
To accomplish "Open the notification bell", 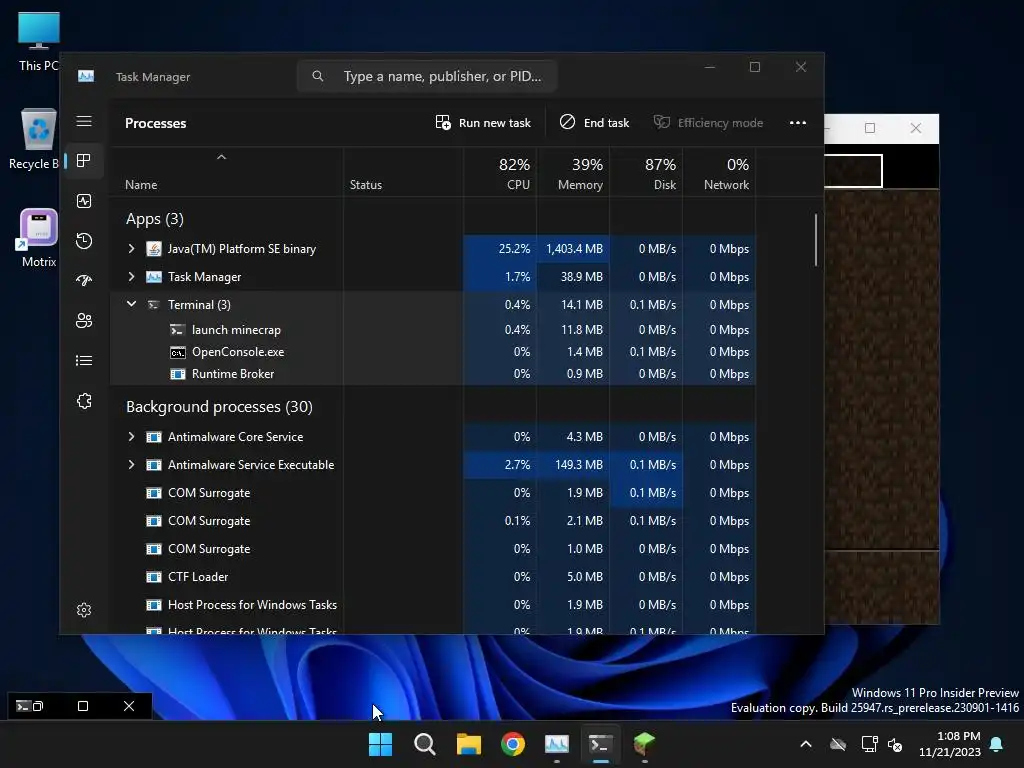I will click(x=997, y=744).
